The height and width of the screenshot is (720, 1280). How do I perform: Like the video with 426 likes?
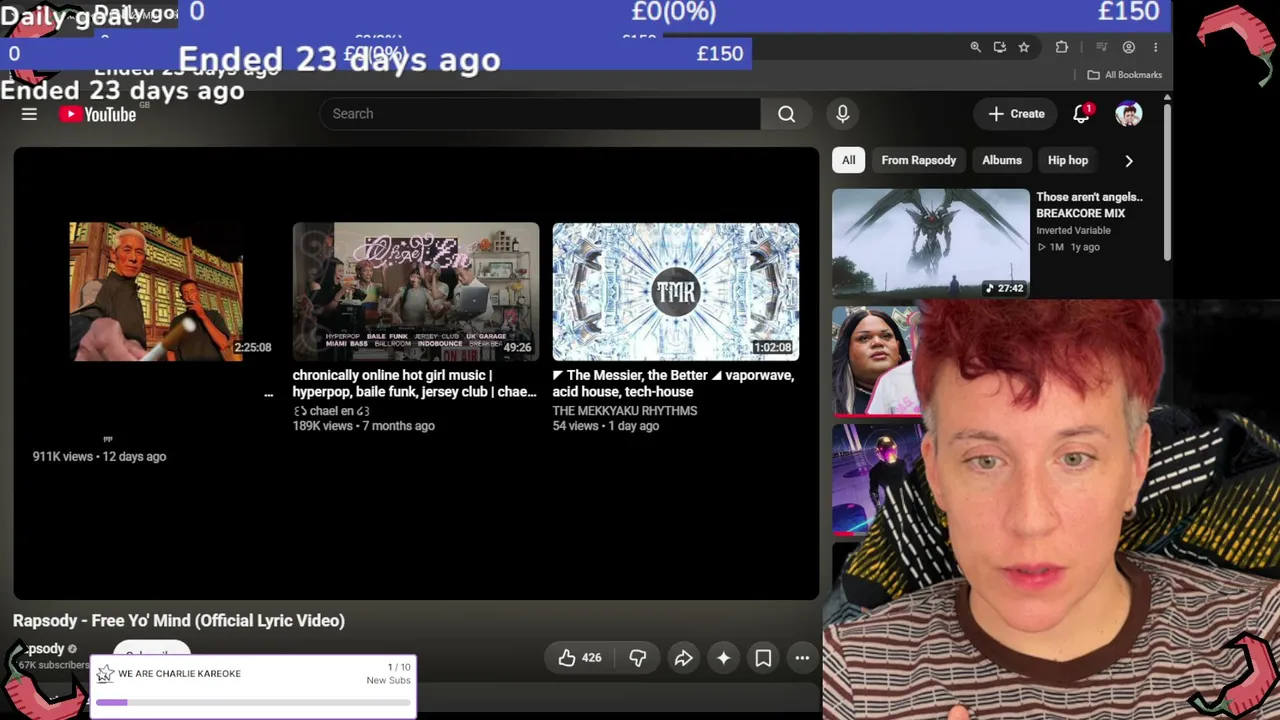click(x=580, y=658)
